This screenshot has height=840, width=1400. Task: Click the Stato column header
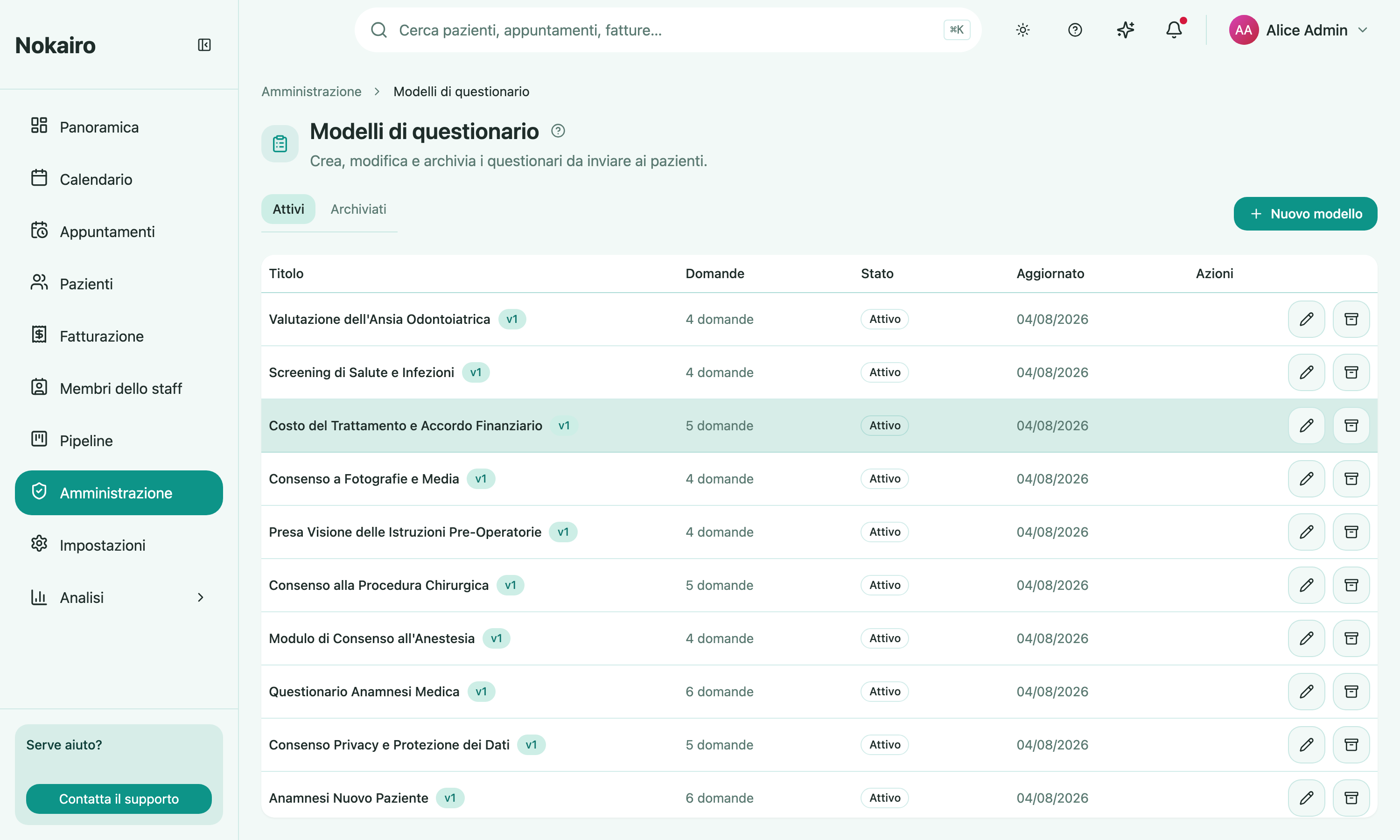click(877, 273)
